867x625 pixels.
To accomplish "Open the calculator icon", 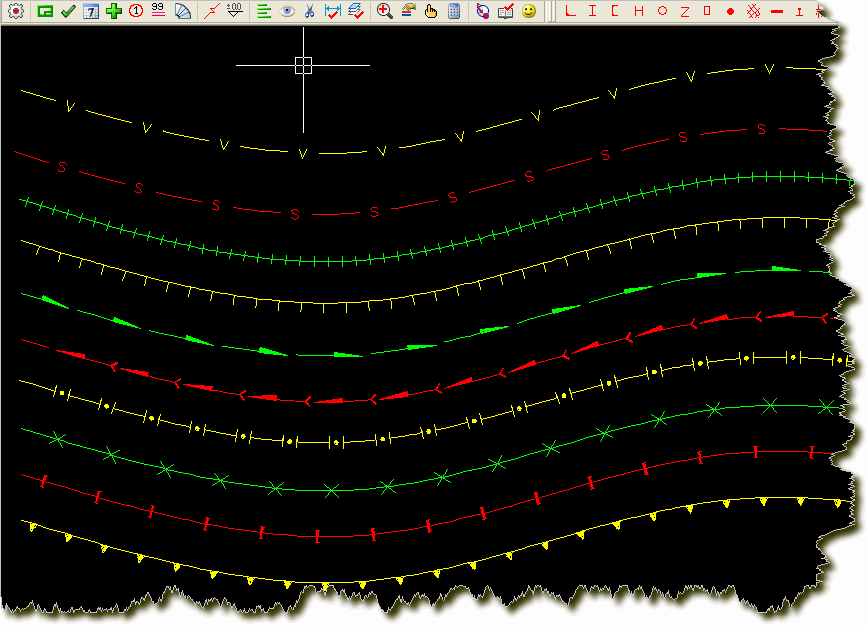I will 454,11.
